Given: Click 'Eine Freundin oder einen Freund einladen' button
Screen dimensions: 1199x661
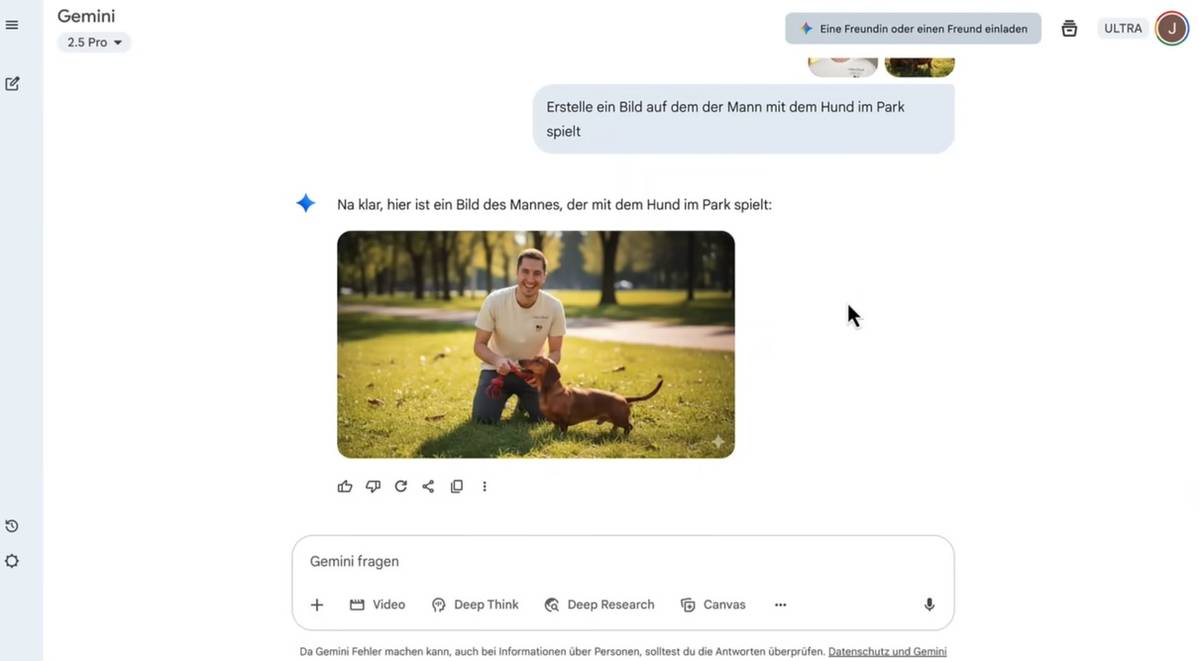Looking at the screenshot, I should click(x=913, y=29).
